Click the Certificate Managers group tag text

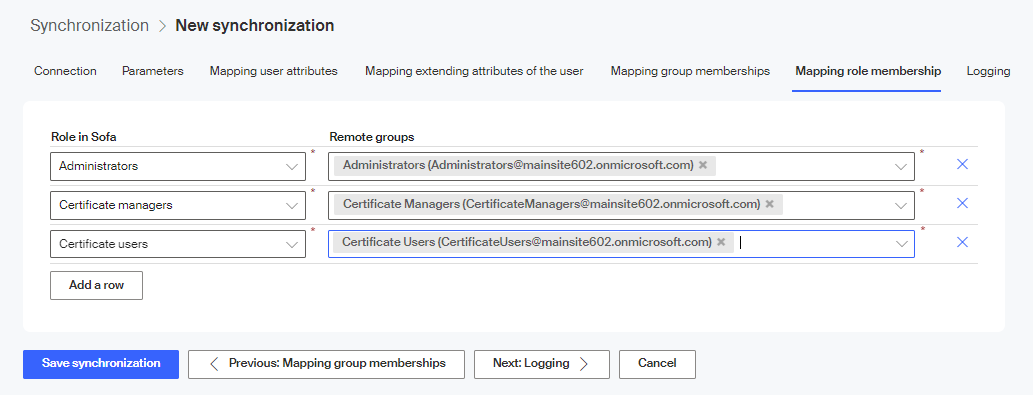pos(551,204)
